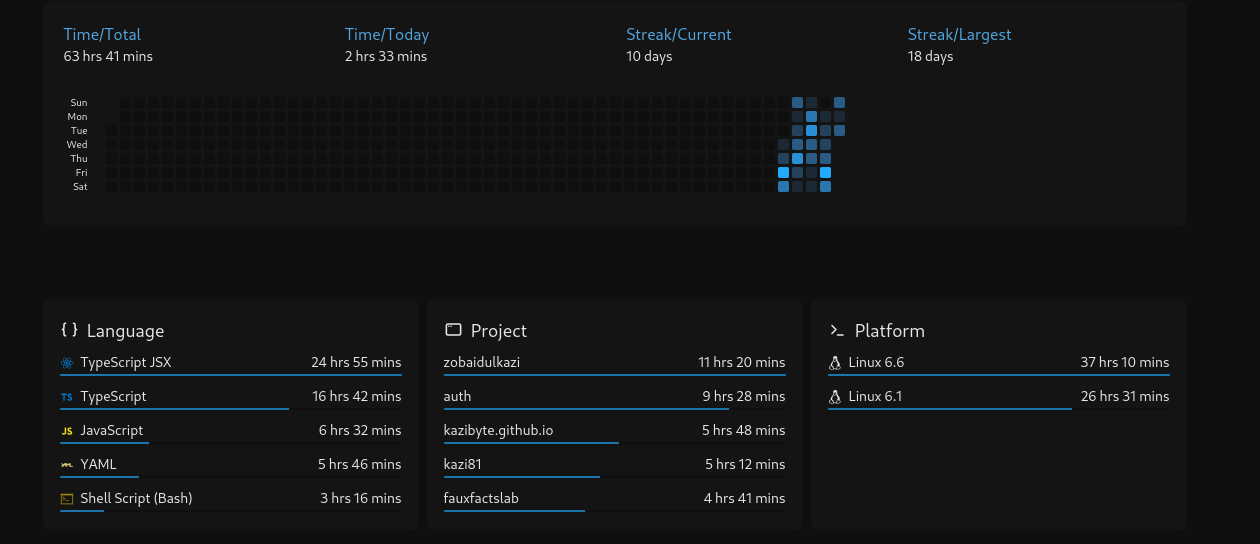Screen dimensions: 1260x544
Task: Click the Linux 6.6 penguin icon
Action: point(835,363)
